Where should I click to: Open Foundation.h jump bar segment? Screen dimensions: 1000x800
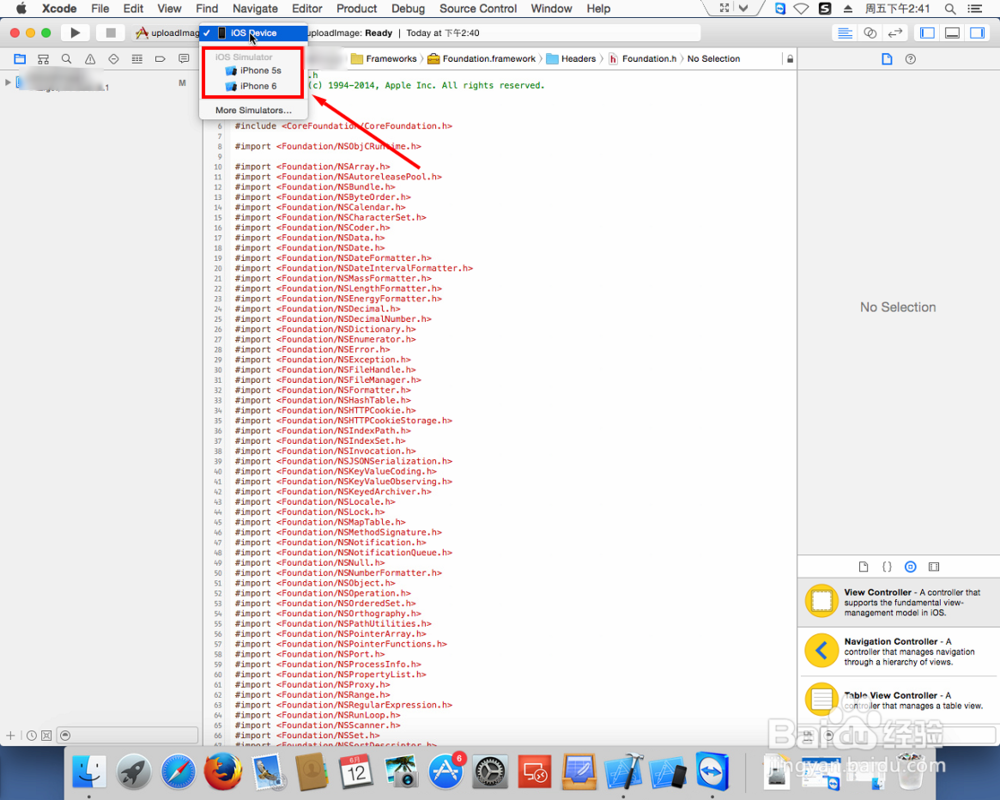point(642,59)
